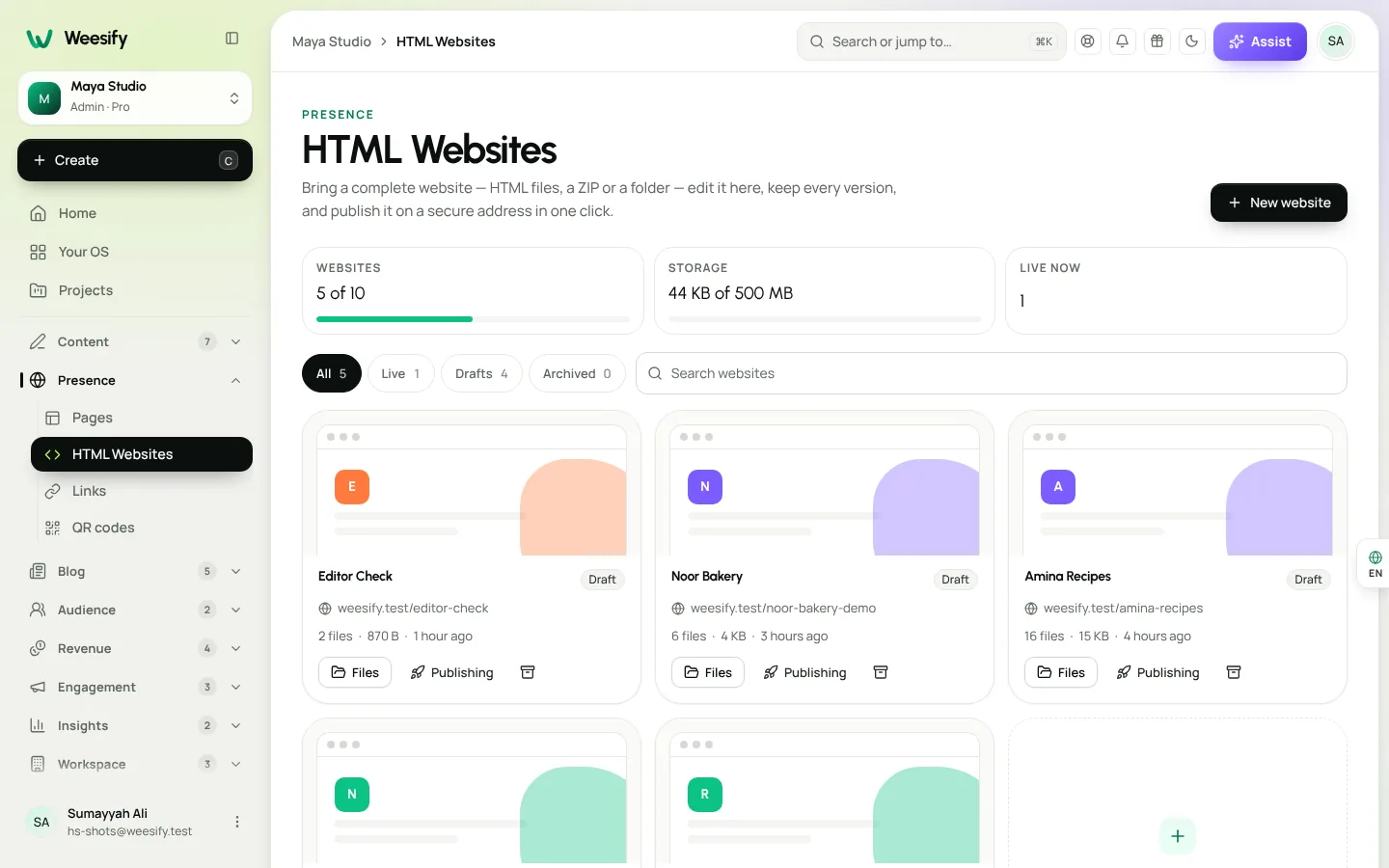
Task: Archive the Noor Bakery website
Action: pyautogui.click(x=881, y=672)
